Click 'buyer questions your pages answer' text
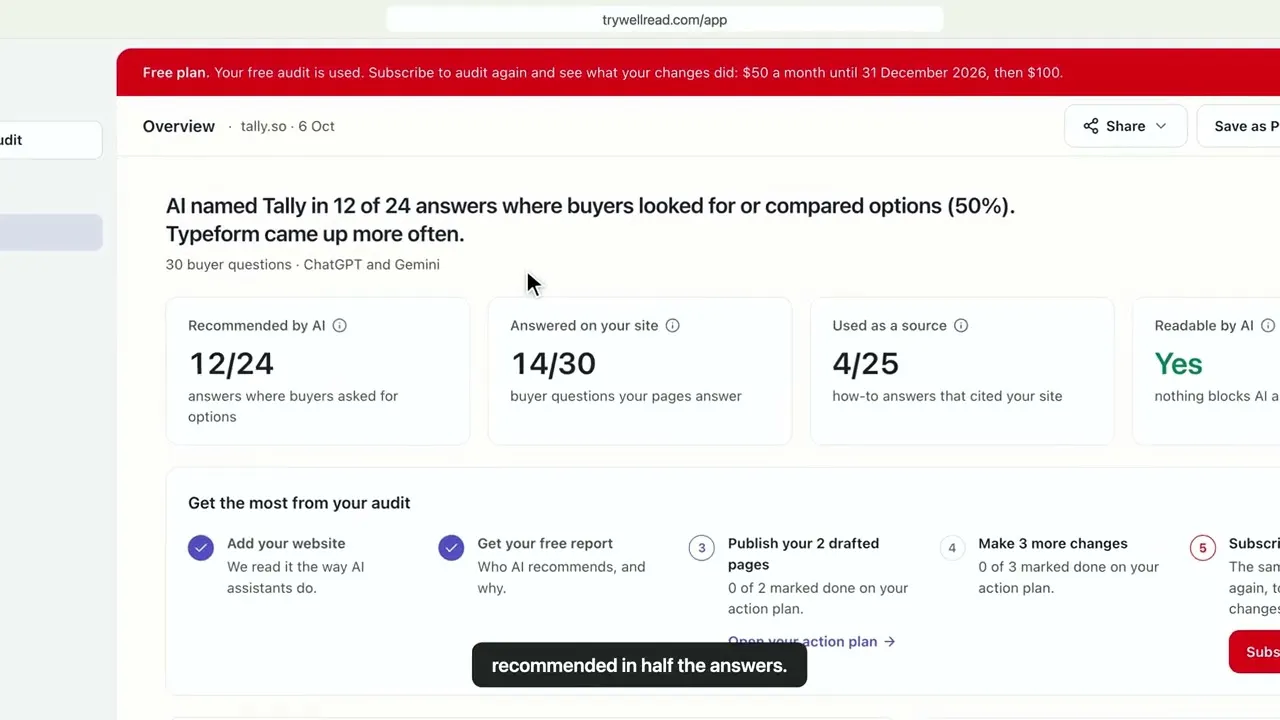1280x720 pixels. coord(626,396)
